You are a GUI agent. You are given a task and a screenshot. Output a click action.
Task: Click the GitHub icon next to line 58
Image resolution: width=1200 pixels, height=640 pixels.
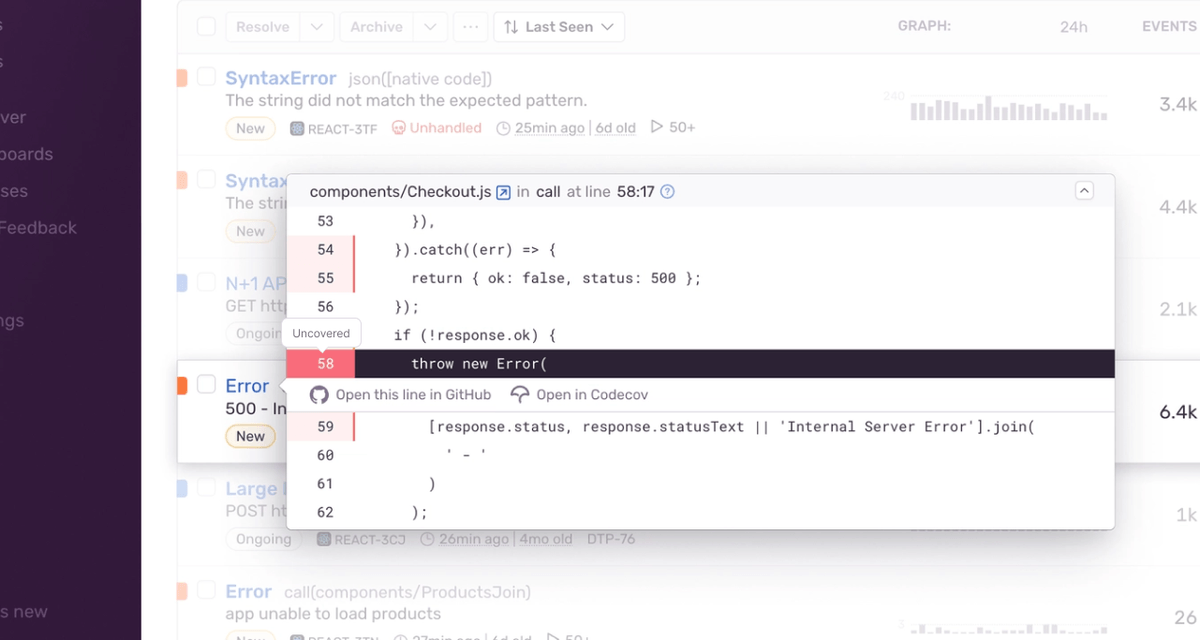319,394
